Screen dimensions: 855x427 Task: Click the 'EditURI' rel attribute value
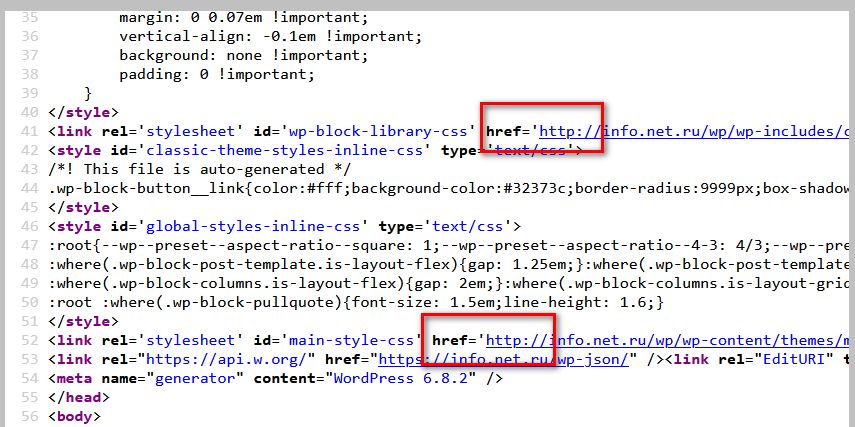click(x=794, y=359)
